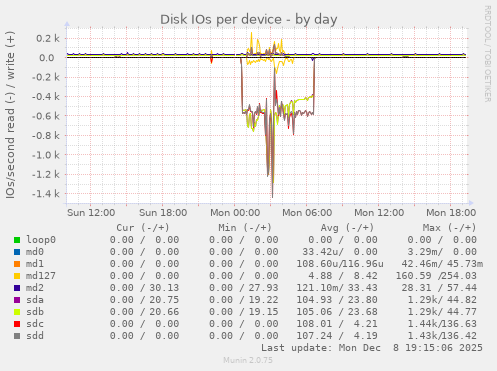Click the 0.0 y-axis label

(47, 58)
